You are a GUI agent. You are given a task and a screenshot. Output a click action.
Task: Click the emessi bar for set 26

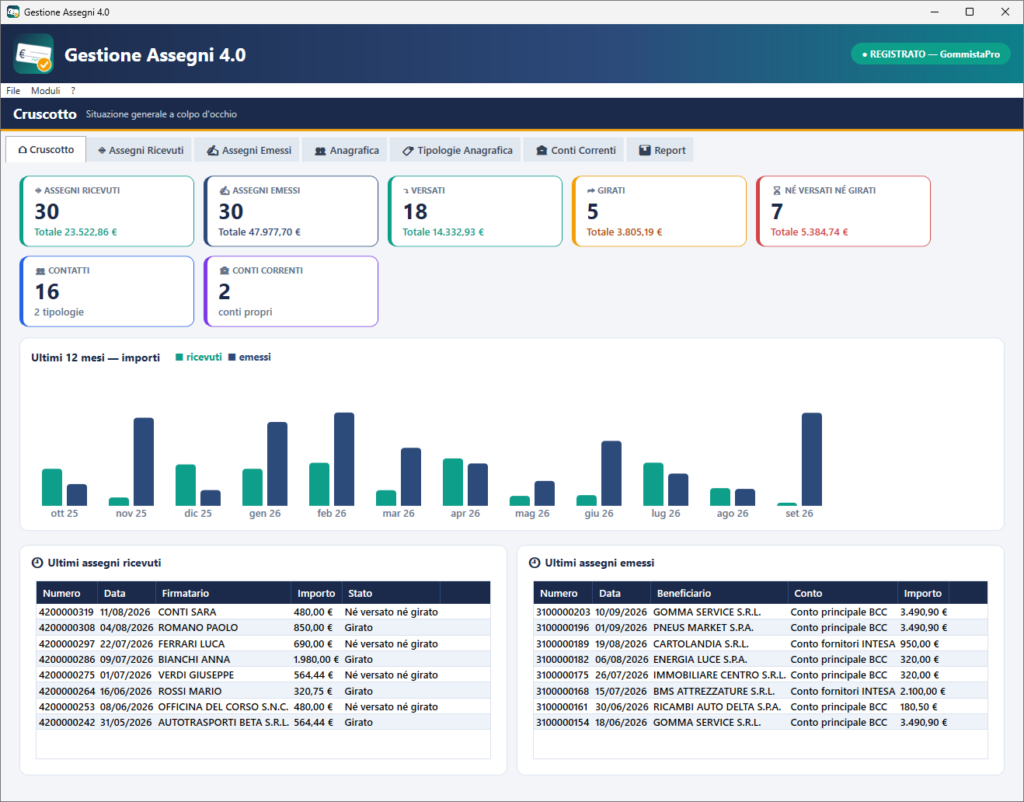(812, 459)
